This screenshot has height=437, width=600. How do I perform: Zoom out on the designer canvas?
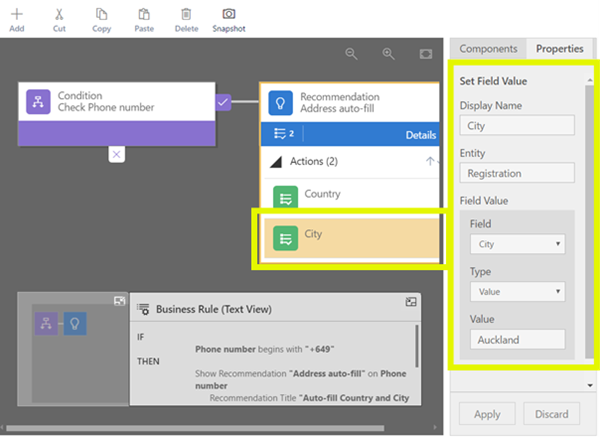pyautogui.click(x=351, y=54)
